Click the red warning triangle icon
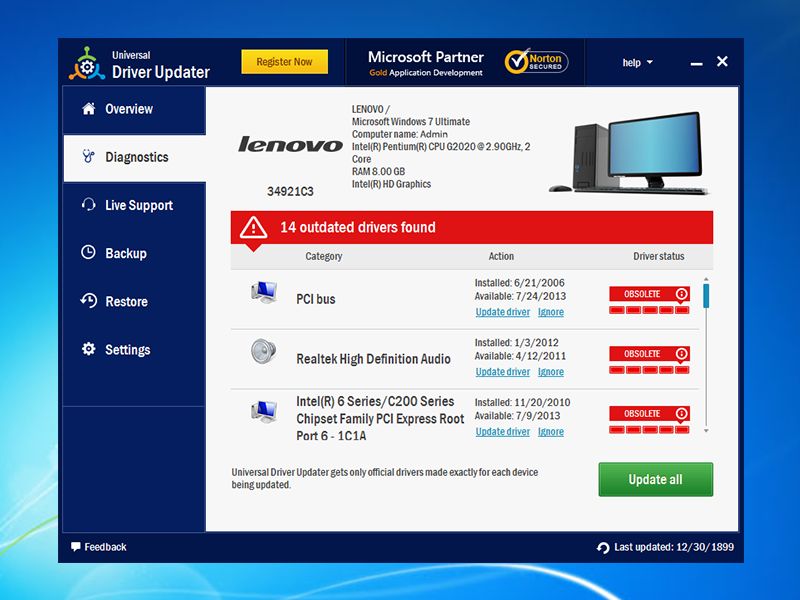Screen dimensions: 800x600 pos(253,228)
